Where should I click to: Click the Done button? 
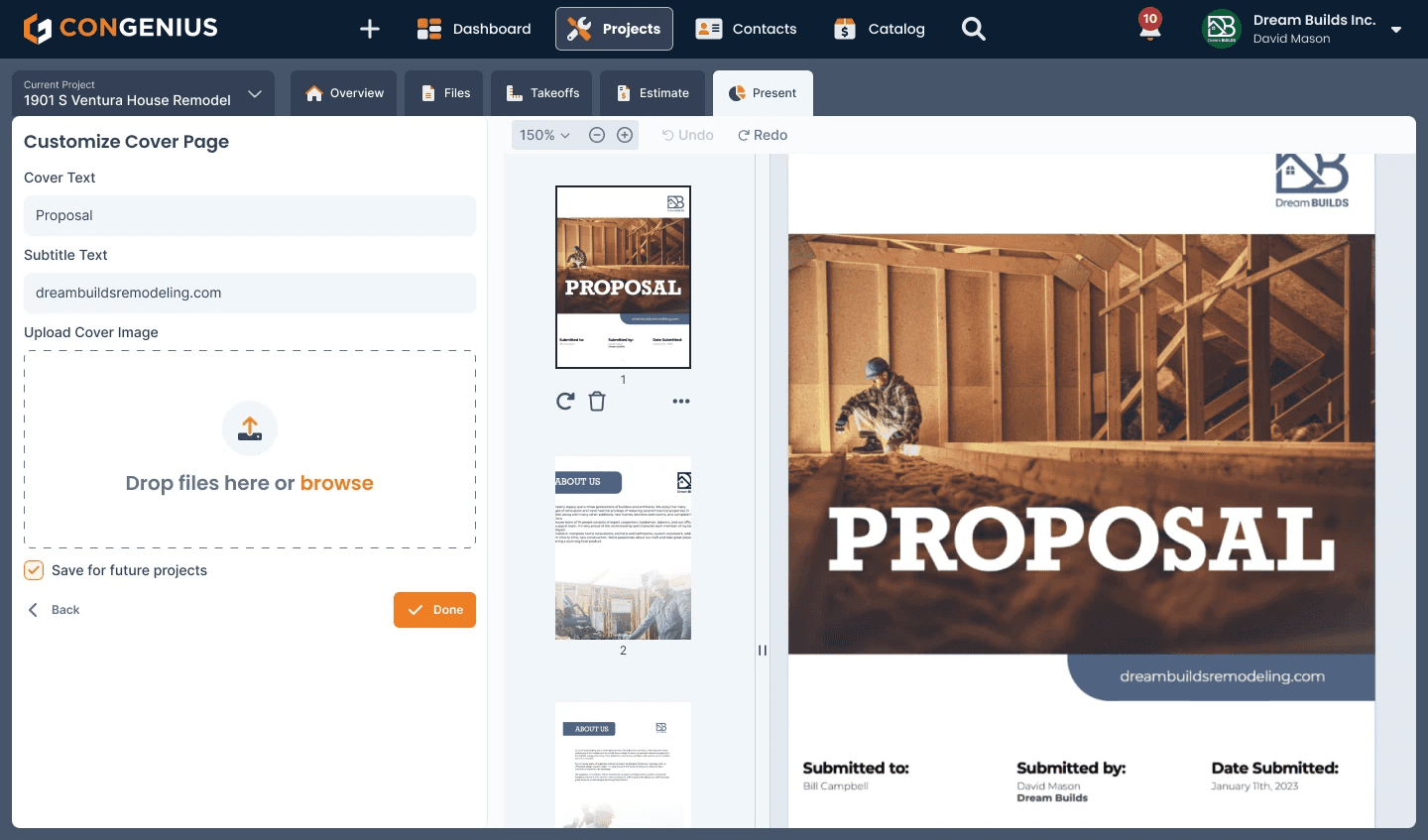(434, 610)
